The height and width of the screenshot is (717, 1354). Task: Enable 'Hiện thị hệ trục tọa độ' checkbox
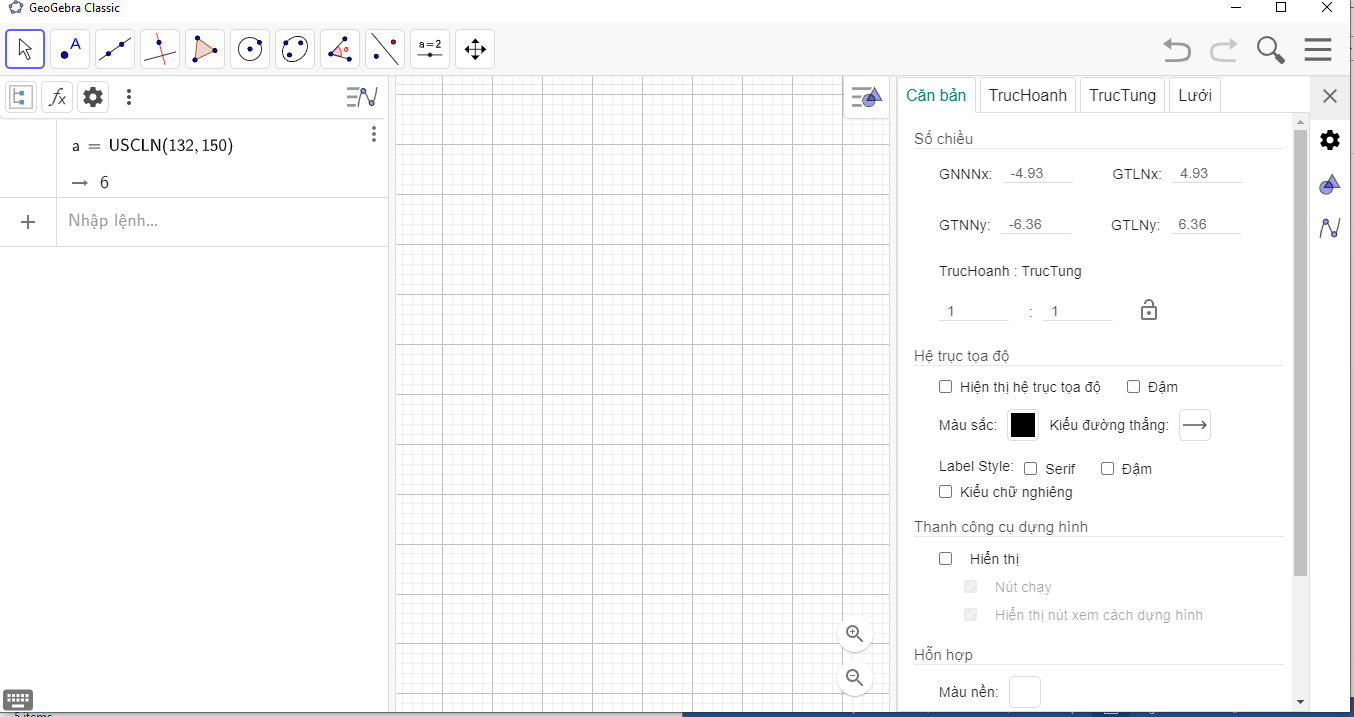(946, 387)
